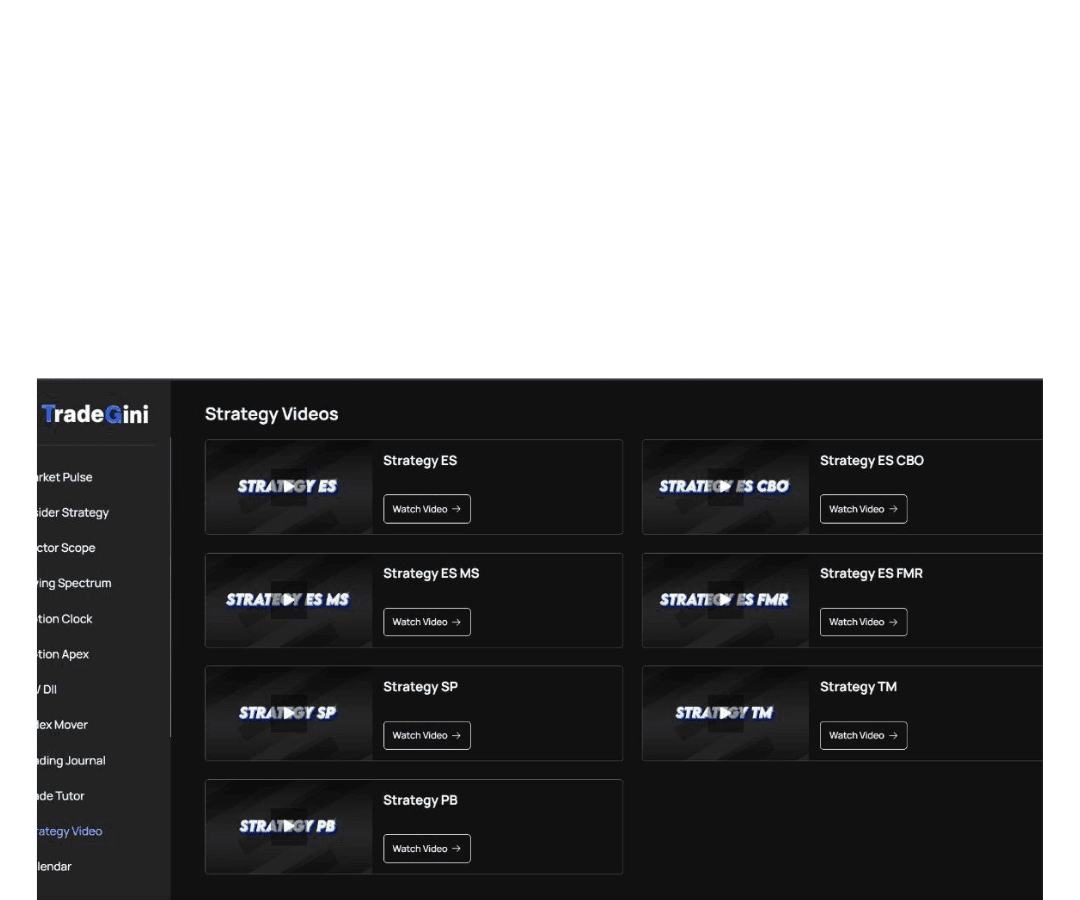Open Market Pulse in the sidebar
The image size is (1080, 900).
pos(66,477)
